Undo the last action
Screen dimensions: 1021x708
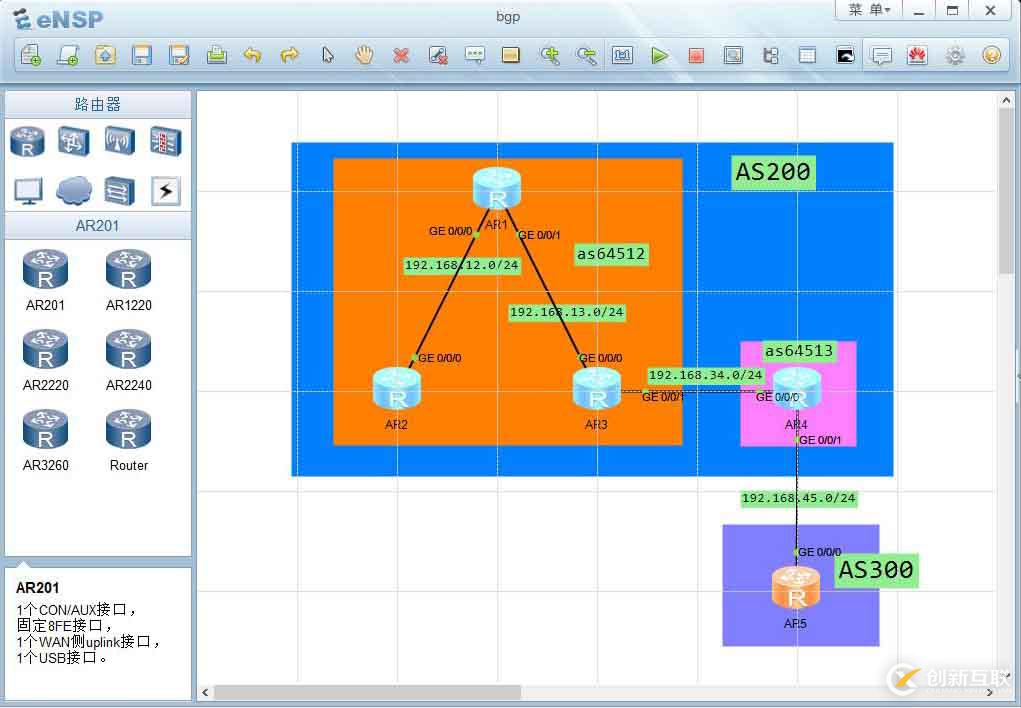(x=253, y=55)
